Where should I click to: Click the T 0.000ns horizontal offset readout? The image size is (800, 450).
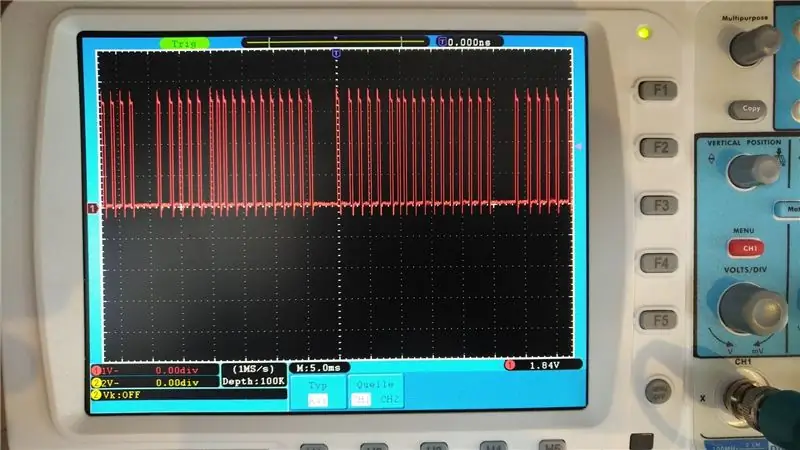[x=468, y=42]
